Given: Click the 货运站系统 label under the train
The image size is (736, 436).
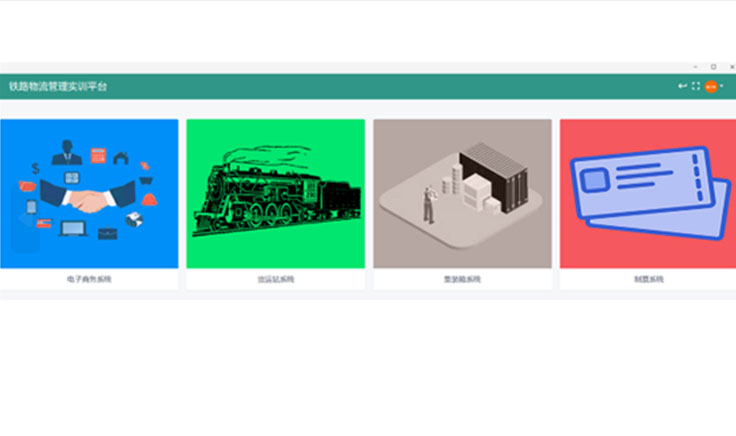Looking at the screenshot, I should pyautogui.click(x=276, y=279).
